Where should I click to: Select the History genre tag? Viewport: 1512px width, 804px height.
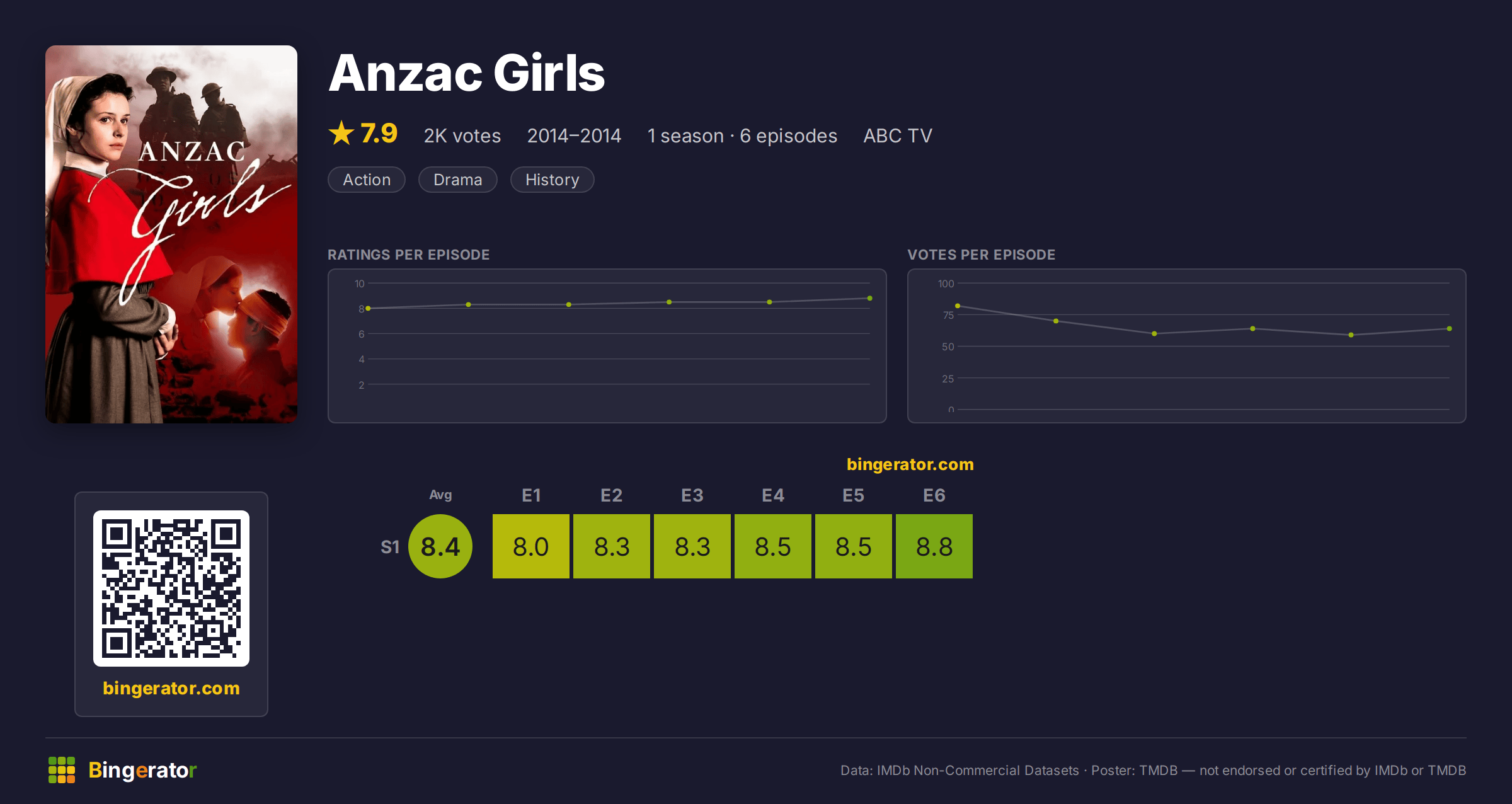pos(552,180)
